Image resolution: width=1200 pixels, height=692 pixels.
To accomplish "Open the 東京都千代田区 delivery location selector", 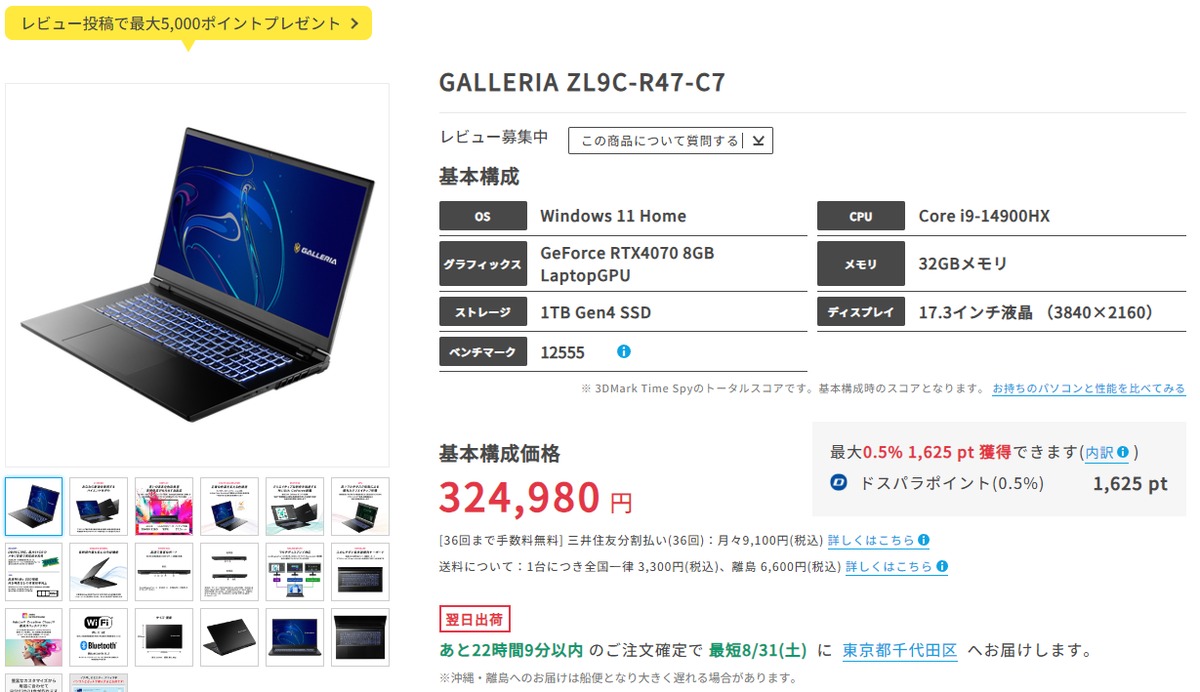I will (x=899, y=650).
